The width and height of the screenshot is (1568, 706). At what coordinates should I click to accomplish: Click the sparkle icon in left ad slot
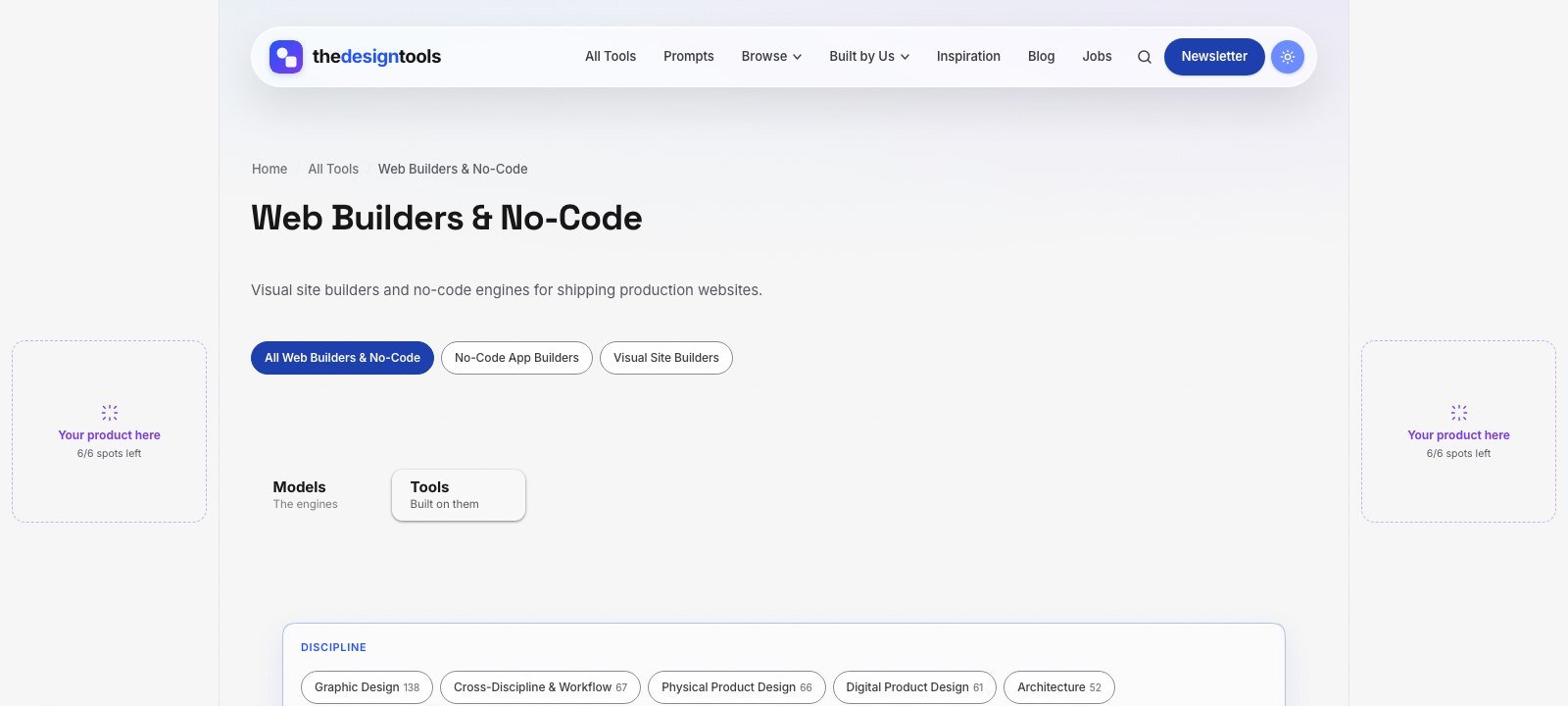pos(110,413)
